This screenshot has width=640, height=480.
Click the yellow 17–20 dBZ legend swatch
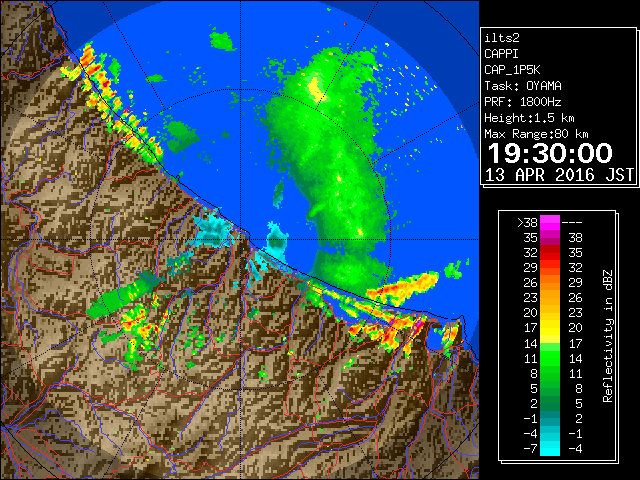pyautogui.click(x=550, y=328)
